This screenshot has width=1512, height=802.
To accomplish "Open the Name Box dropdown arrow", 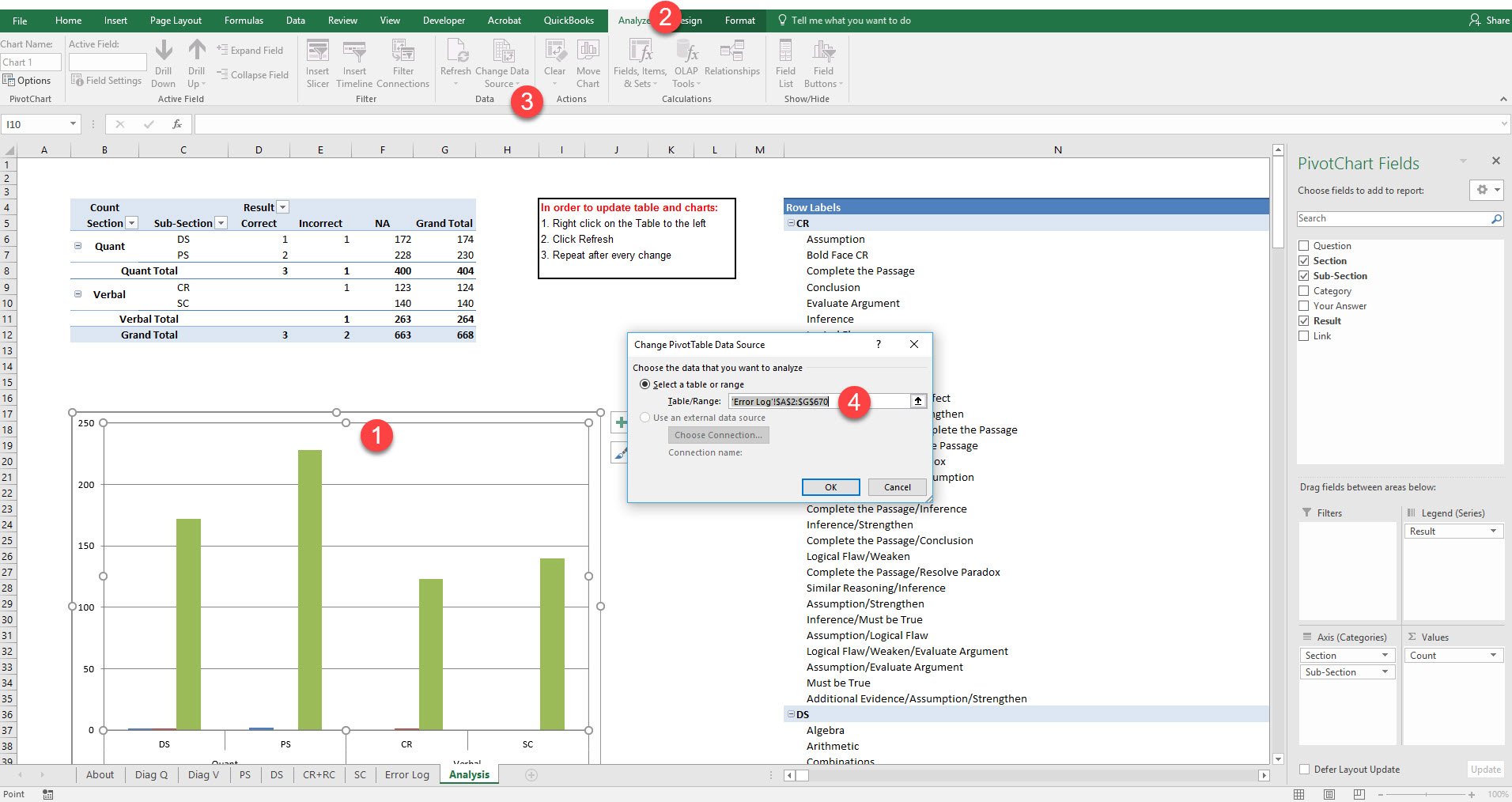I will click(x=73, y=124).
